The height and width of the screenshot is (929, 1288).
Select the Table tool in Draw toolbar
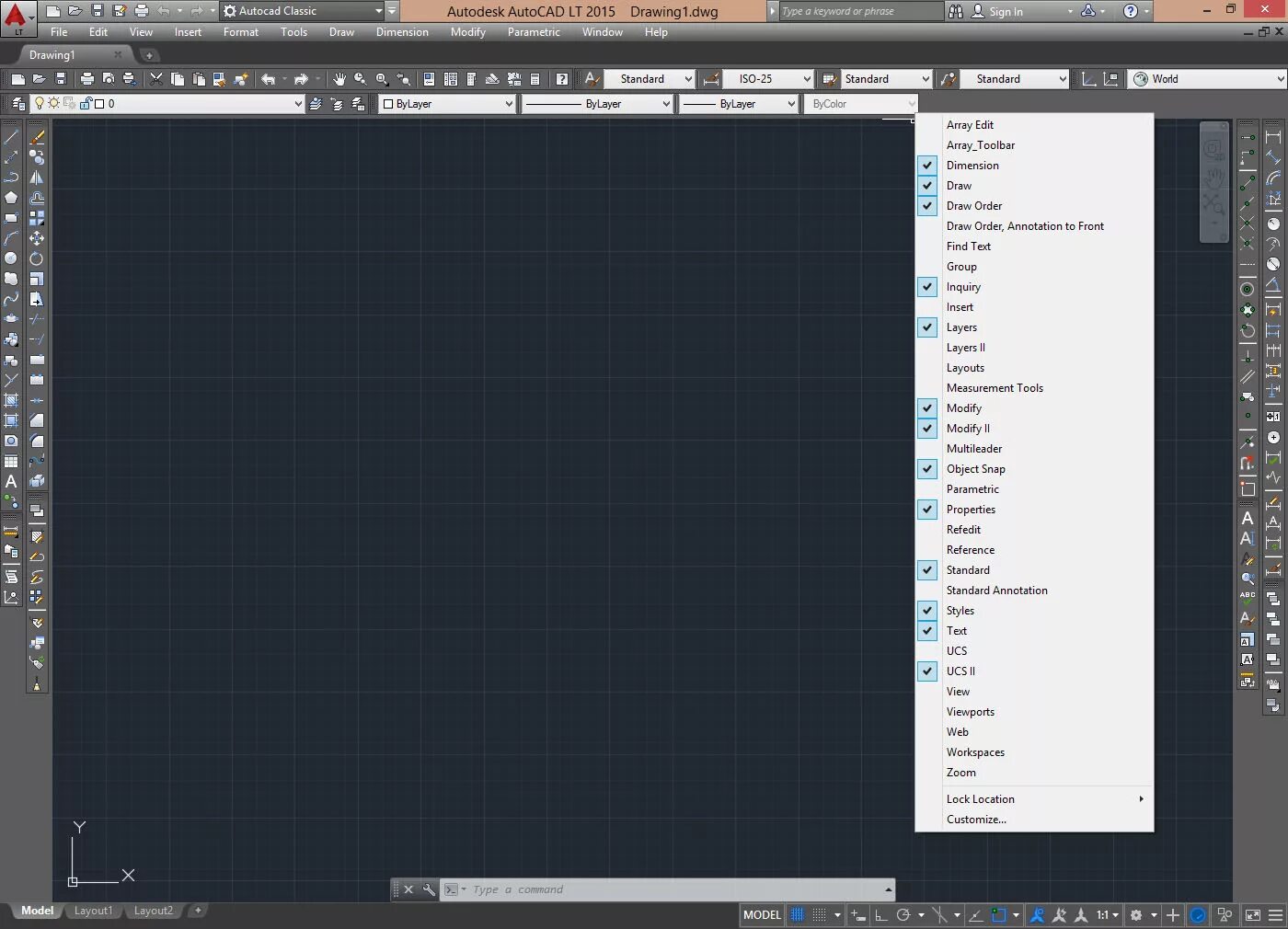click(x=11, y=461)
